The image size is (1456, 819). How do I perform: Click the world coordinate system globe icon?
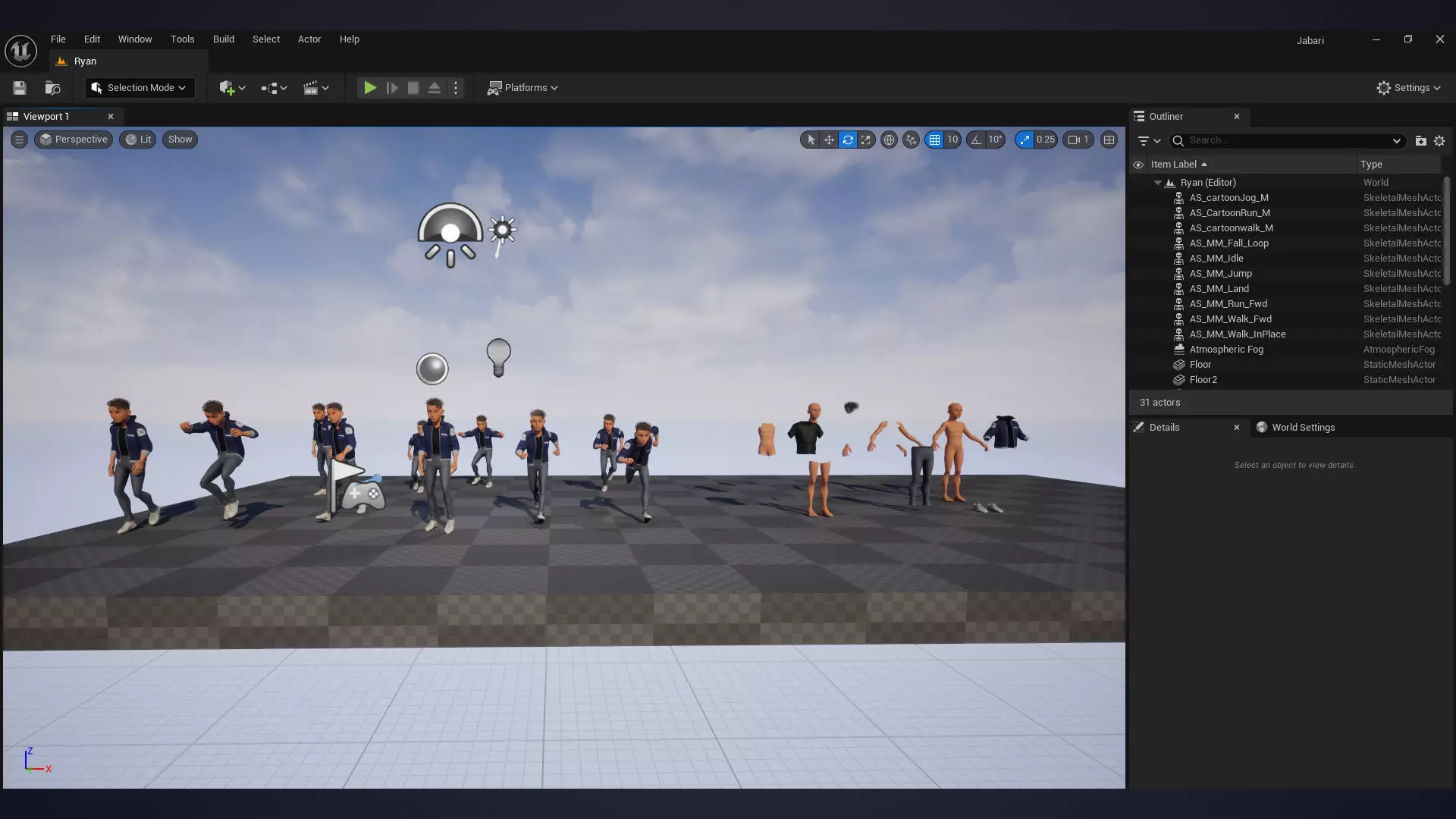point(889,140)
